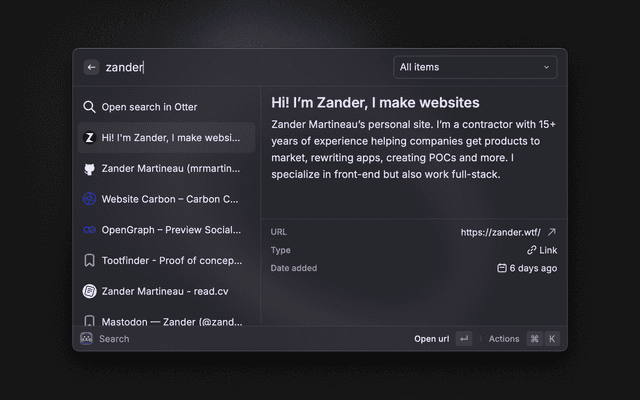Viewport: 640px width, 400px height.
Task: Open the Website Carbon result
Action: click(170, 199)
